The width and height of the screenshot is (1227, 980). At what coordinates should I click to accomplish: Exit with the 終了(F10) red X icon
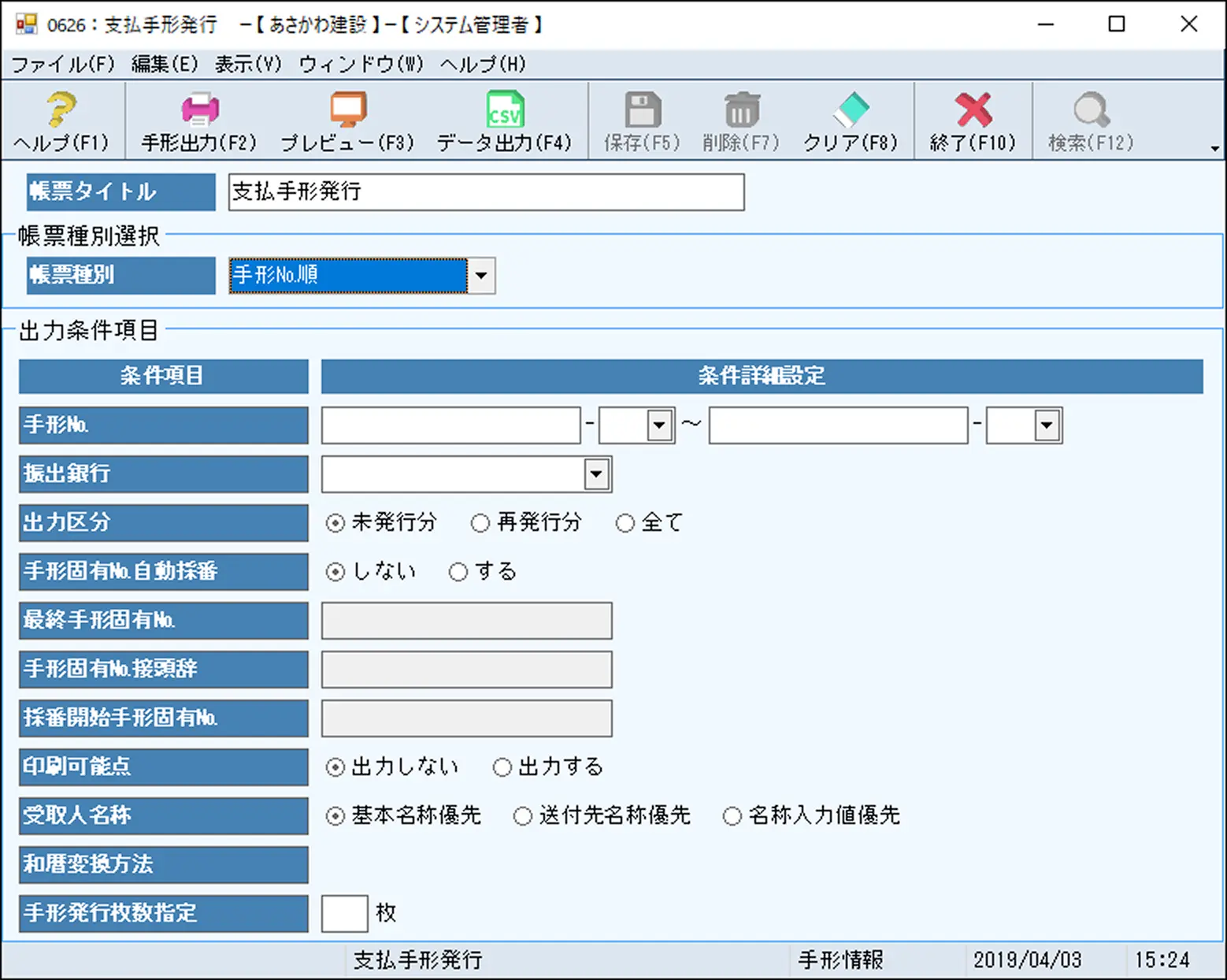(973, 110)
